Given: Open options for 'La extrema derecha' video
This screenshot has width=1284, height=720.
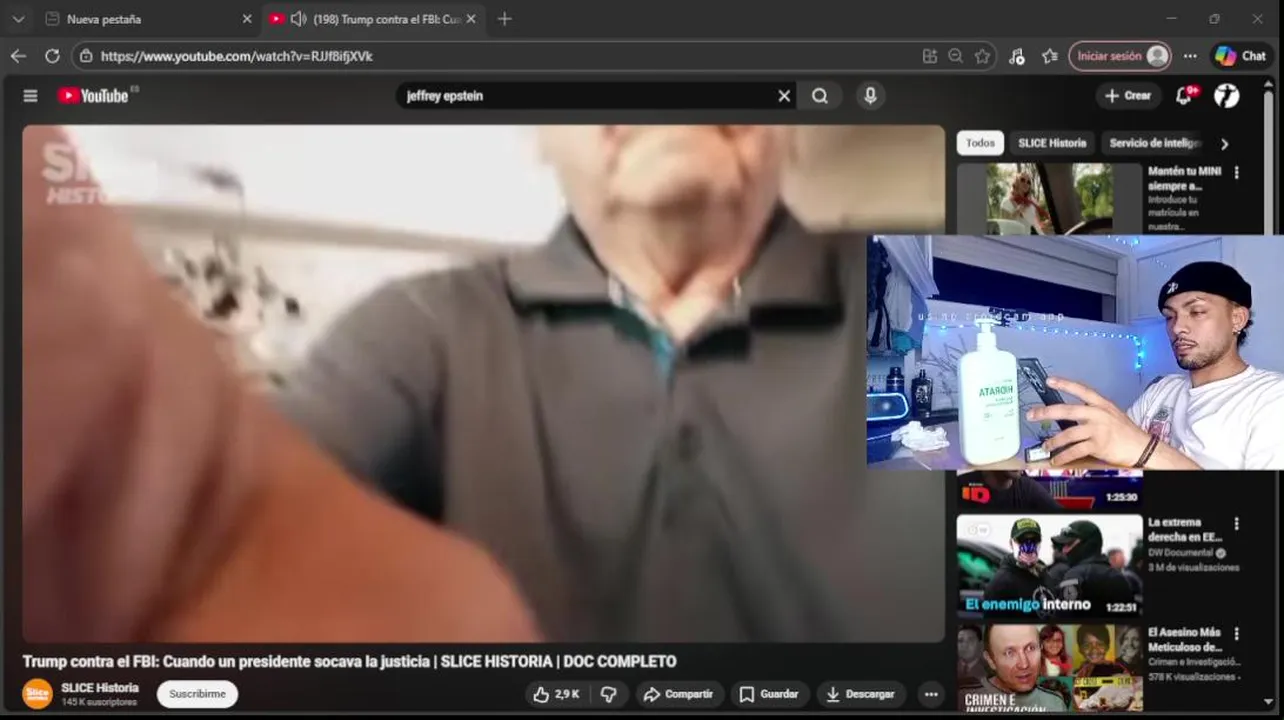Looking at the screenshot, I should (x=1237, y=523).
